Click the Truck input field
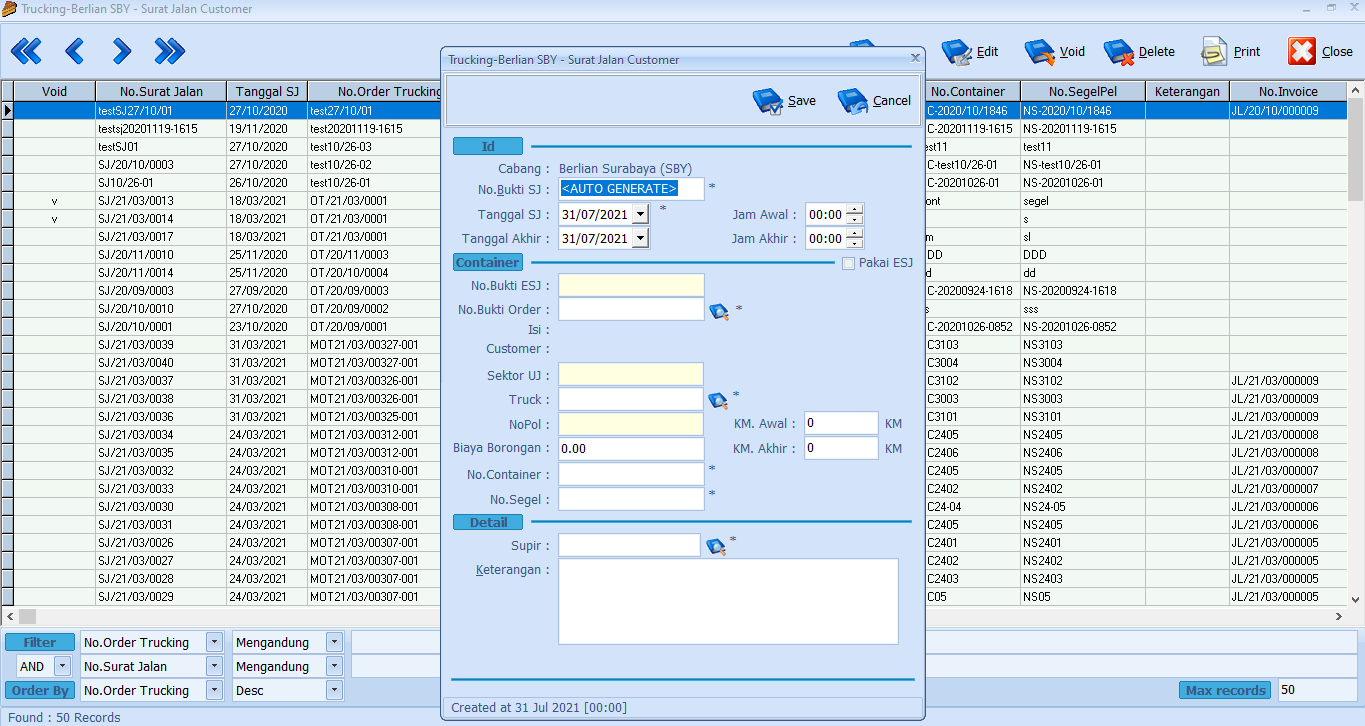This screenshot has height=726, width=1365. tap(631, 399)
